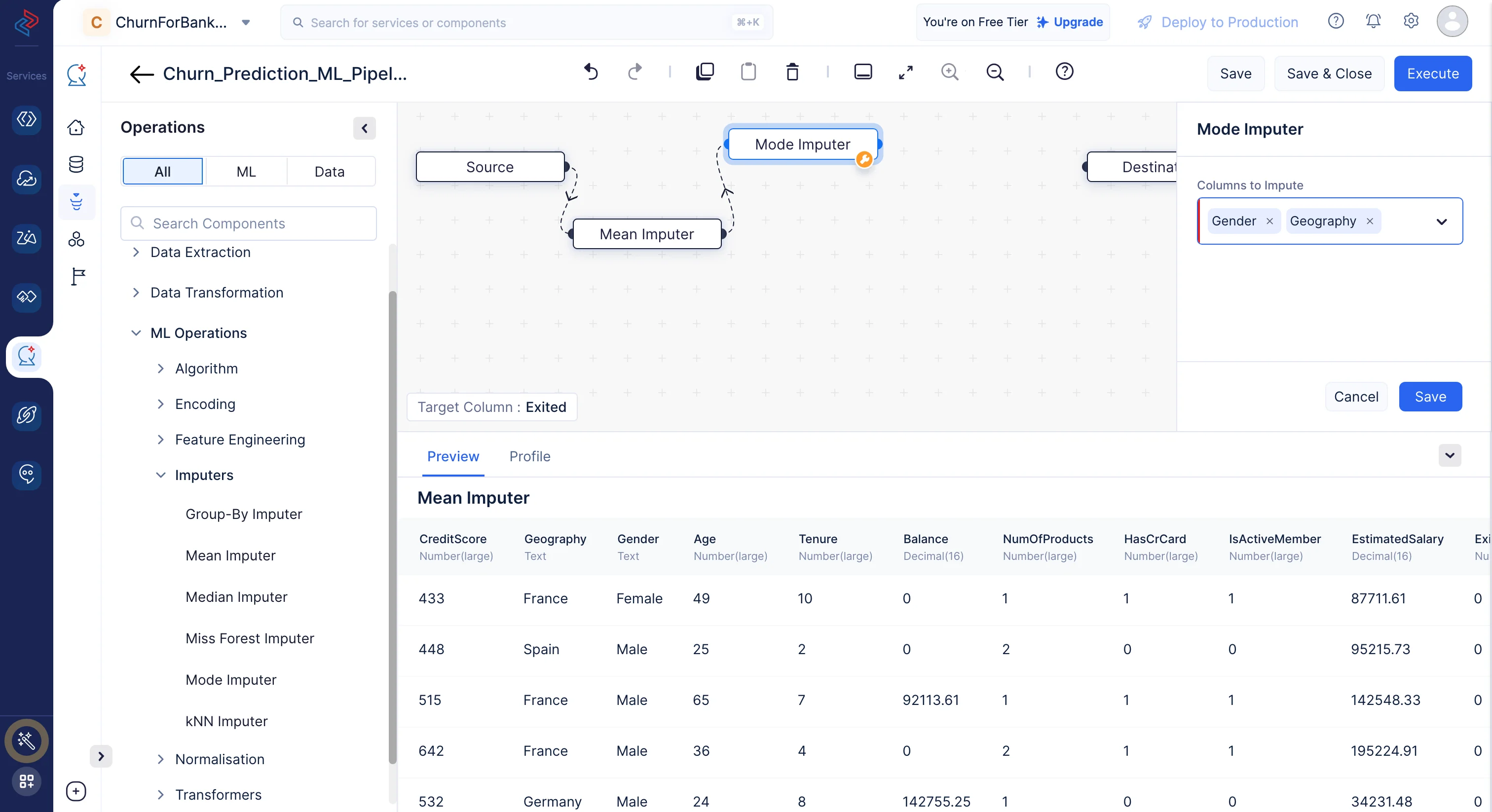This screenshot has width=1492, height=812.
Task: Select the Data operations filter
Action: coord(329,172)
